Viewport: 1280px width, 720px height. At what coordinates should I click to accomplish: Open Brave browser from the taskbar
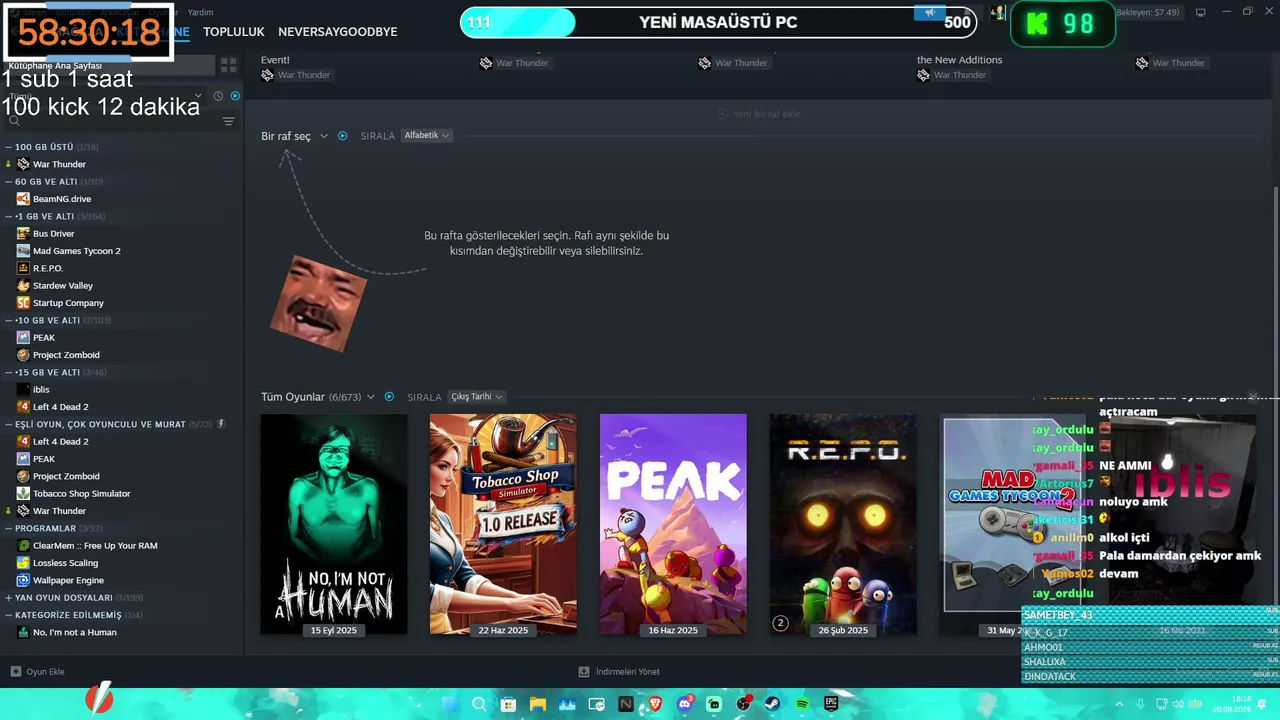tap(655, 705)
